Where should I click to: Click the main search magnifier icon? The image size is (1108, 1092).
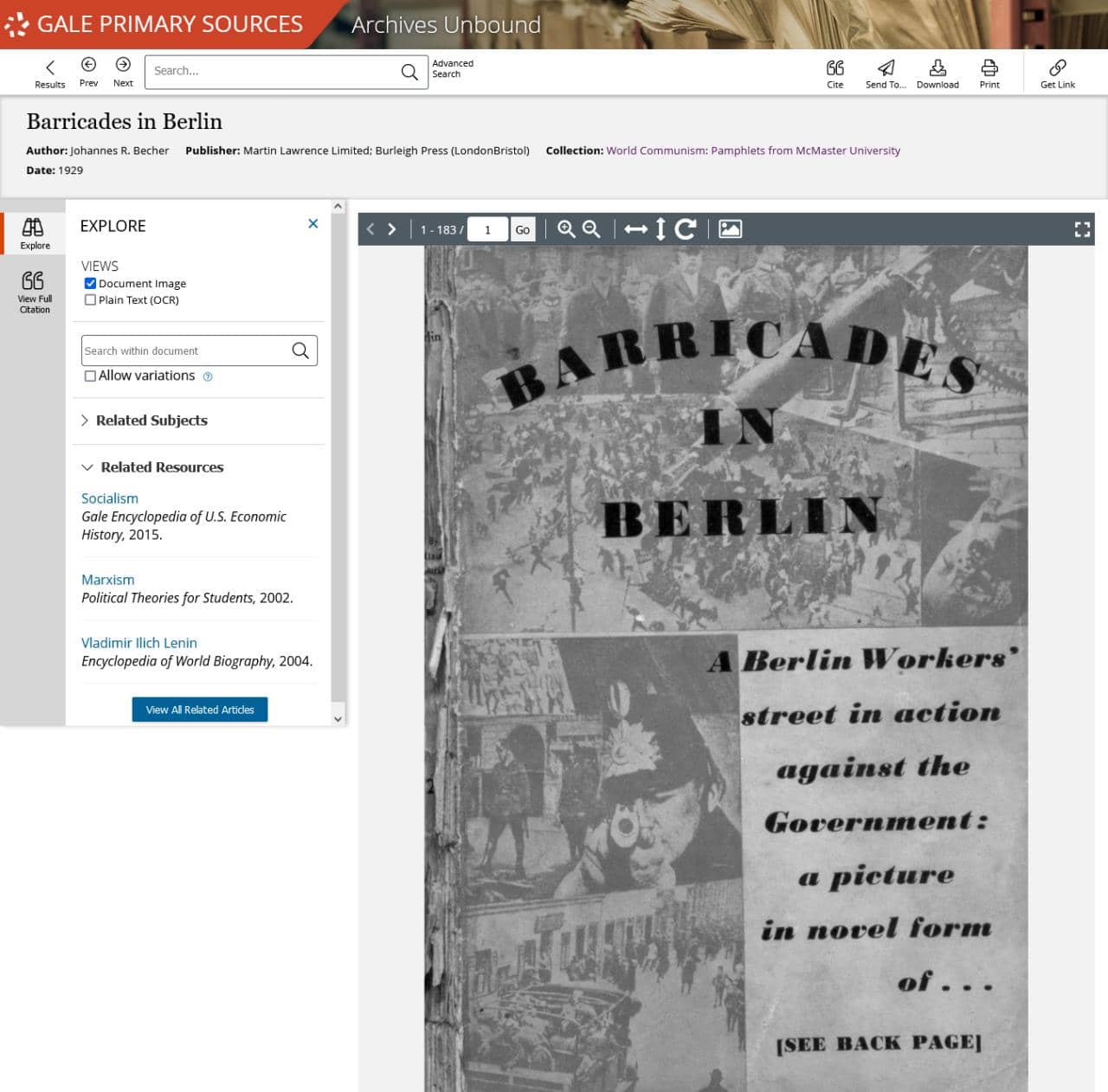[x=409, y=72]
